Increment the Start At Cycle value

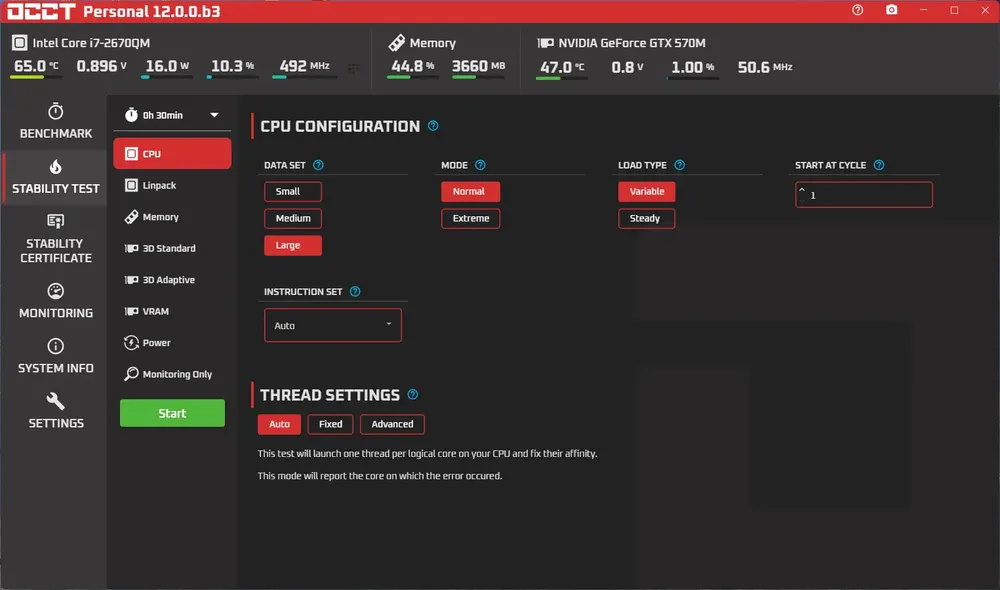pos(802,190)
